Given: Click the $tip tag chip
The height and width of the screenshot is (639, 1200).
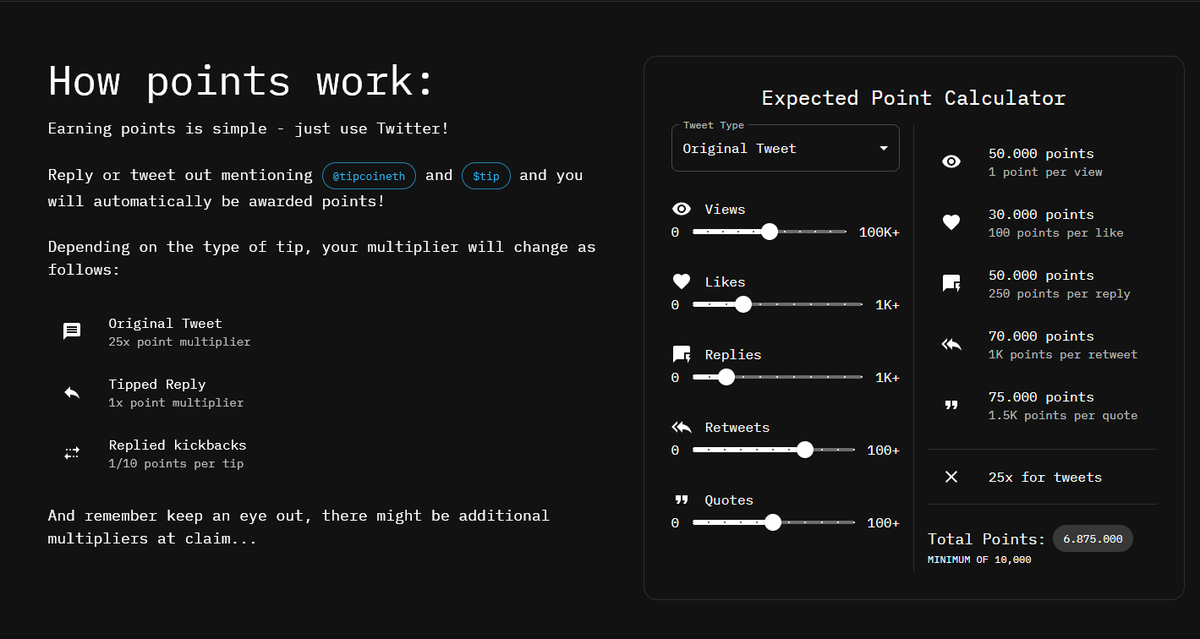Looking at the screenshot, I should (x=486, y=176).
